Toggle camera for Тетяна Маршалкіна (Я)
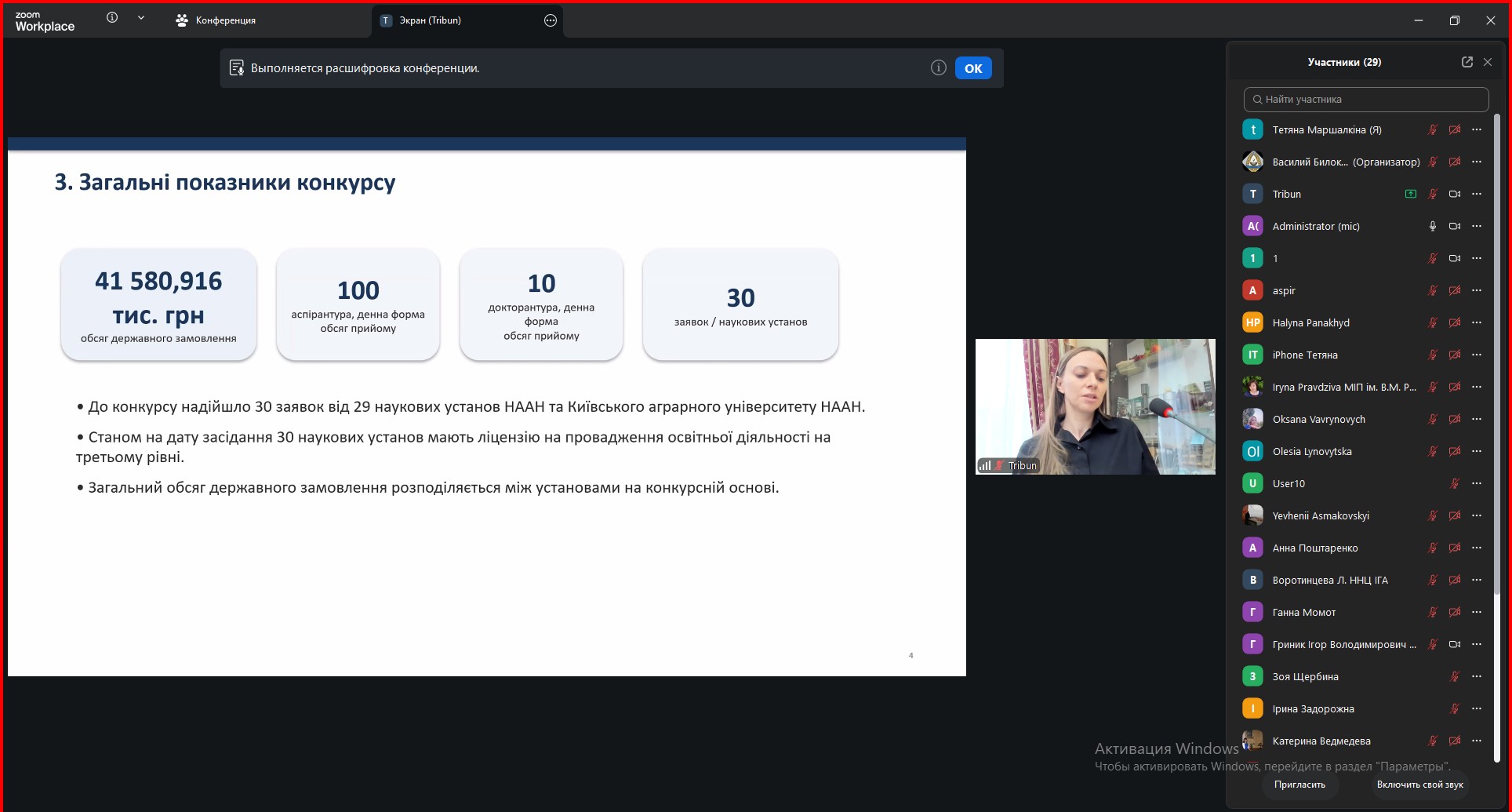This screenshot has height=812, width=1512. 1455,129
